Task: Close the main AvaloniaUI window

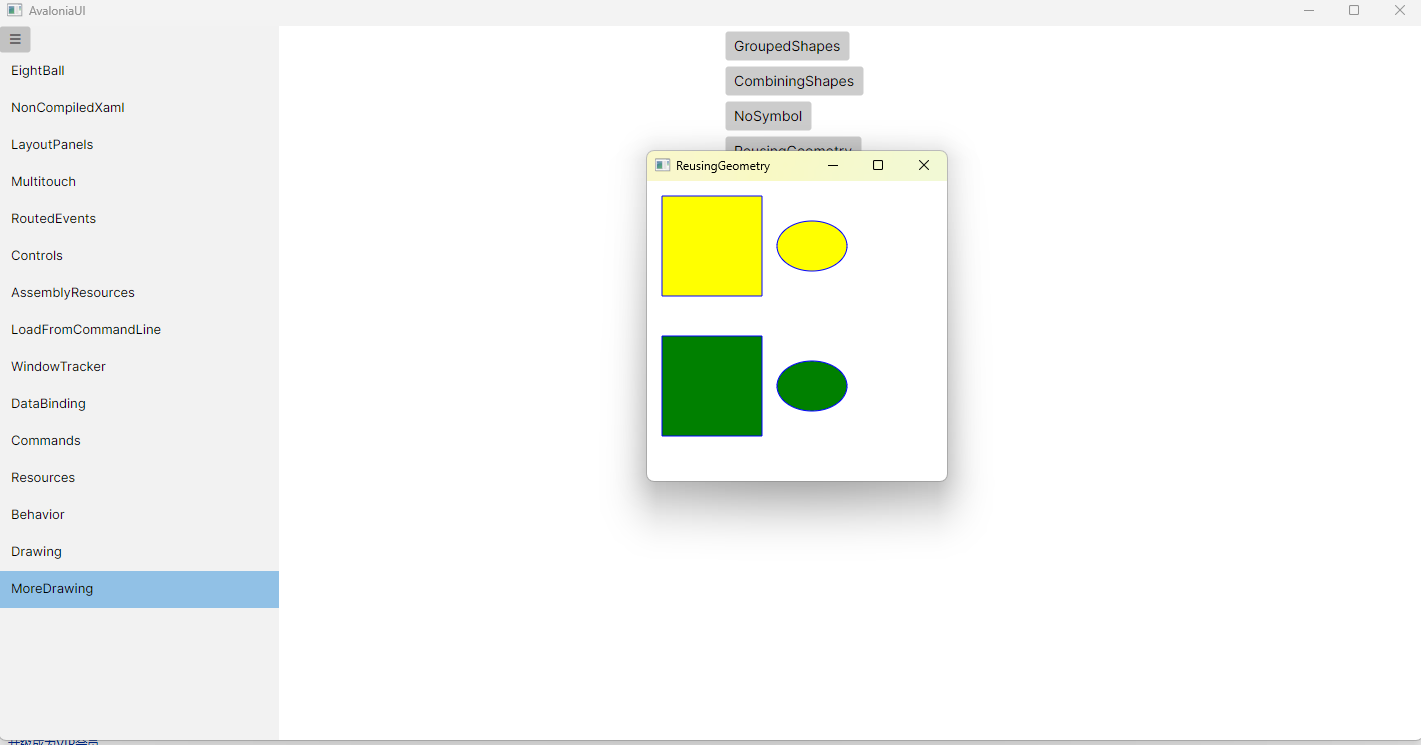Action: 1400,10
